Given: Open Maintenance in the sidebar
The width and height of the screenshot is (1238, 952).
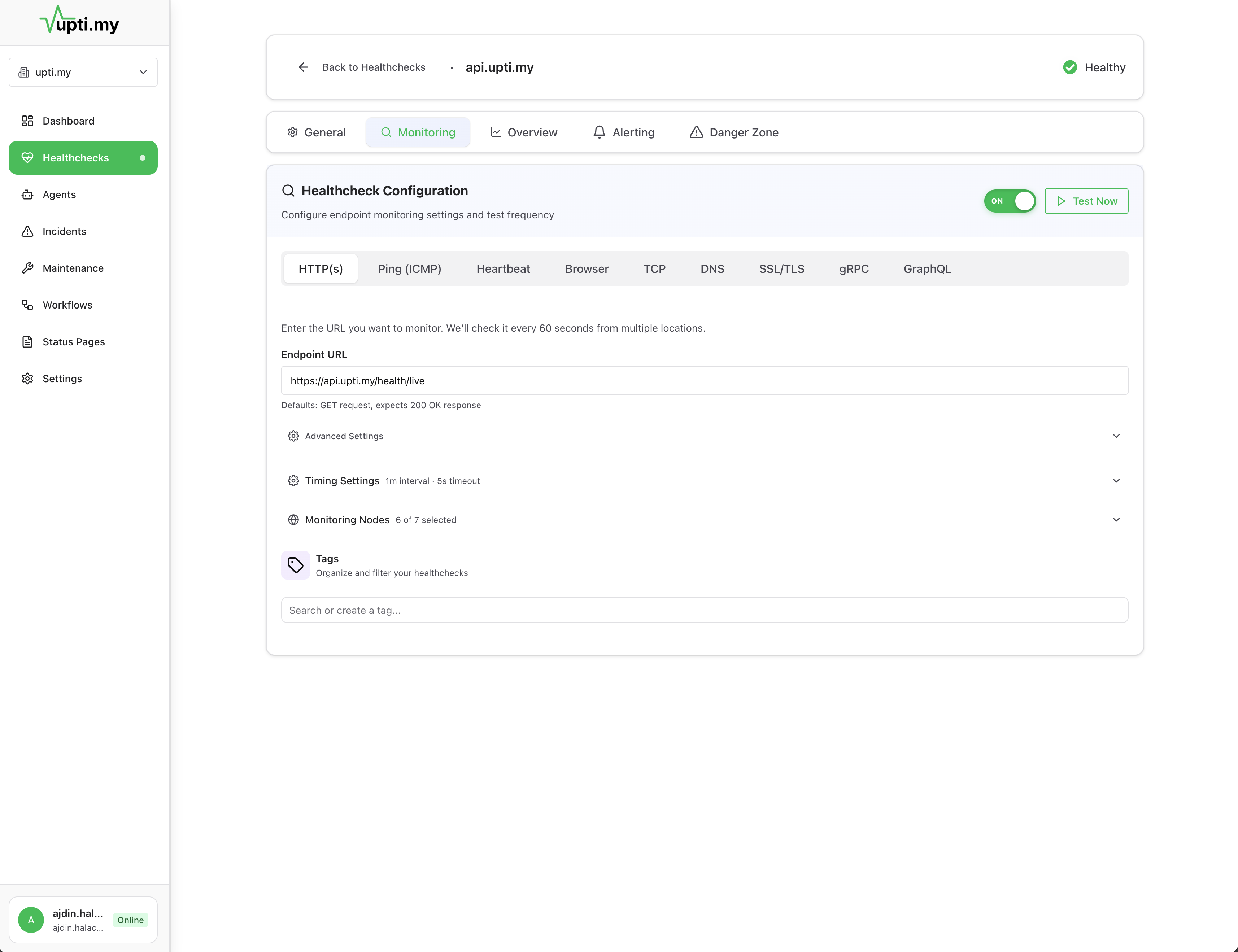Looking at the screenshot, I should (83, 268).
